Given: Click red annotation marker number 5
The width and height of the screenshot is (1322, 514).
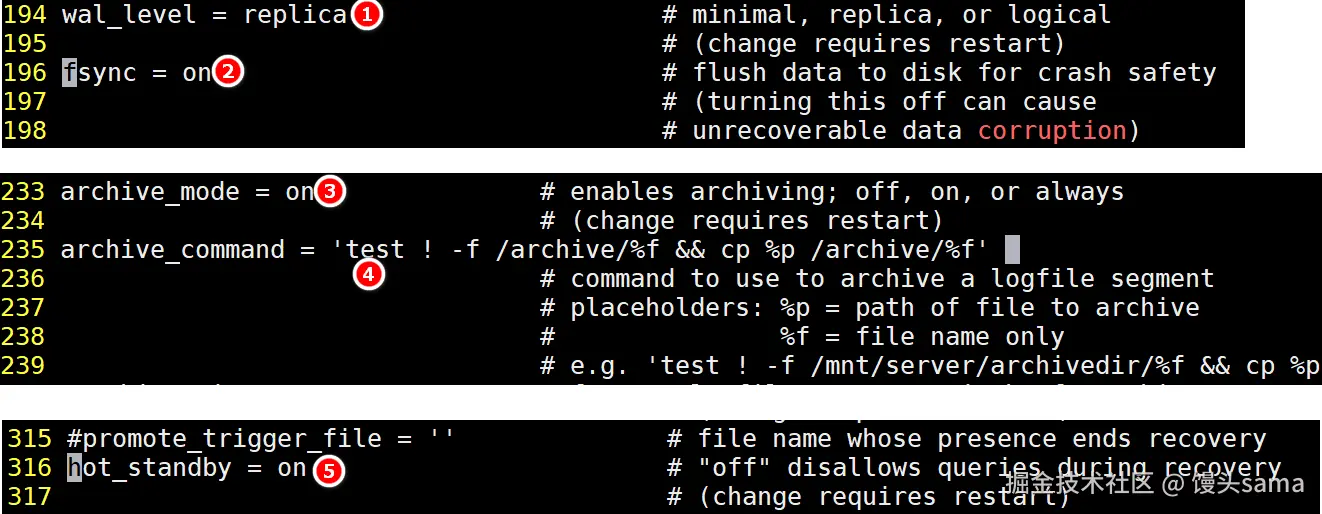Looking at the screenshot, I should tap(327, 469).
